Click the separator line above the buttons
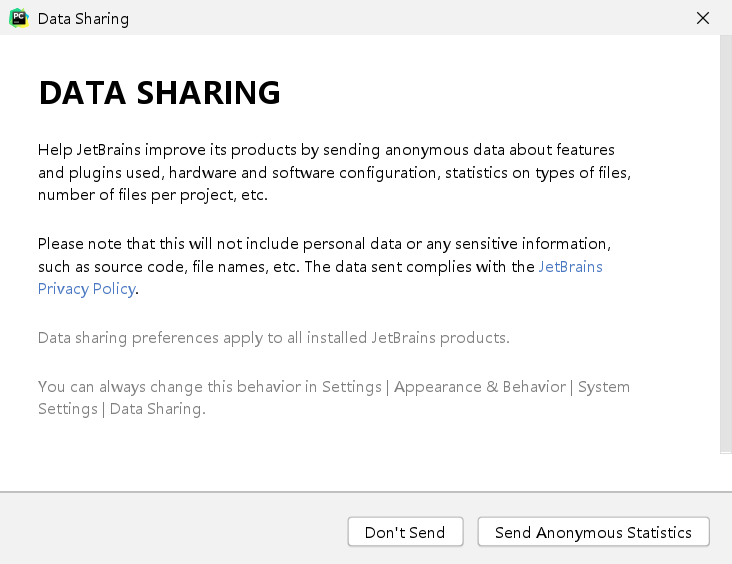This screenshot has height=564, width=732. (366, 492)
